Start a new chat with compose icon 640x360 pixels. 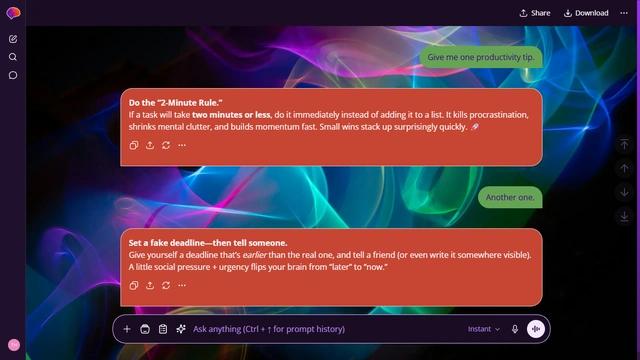tap(13, 39)
